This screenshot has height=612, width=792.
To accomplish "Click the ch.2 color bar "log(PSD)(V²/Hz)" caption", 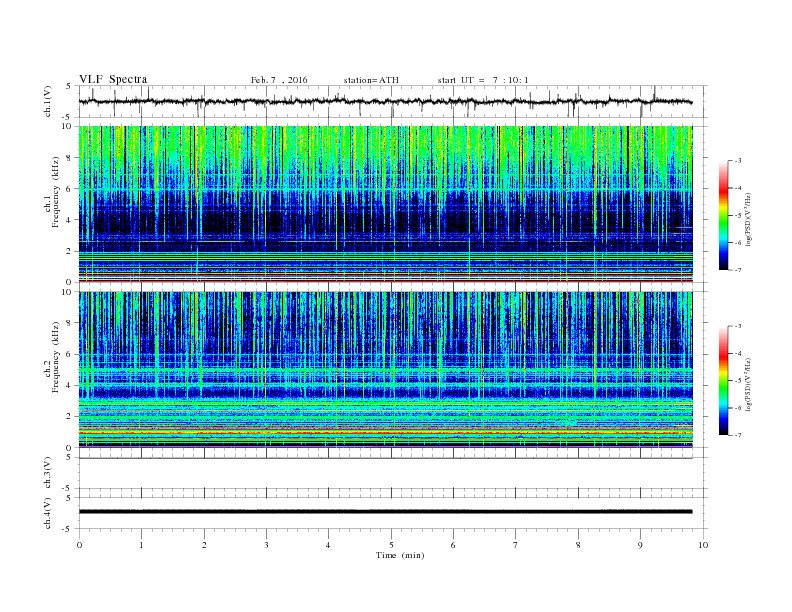I will pyautogui.click(x=750, y=384).
